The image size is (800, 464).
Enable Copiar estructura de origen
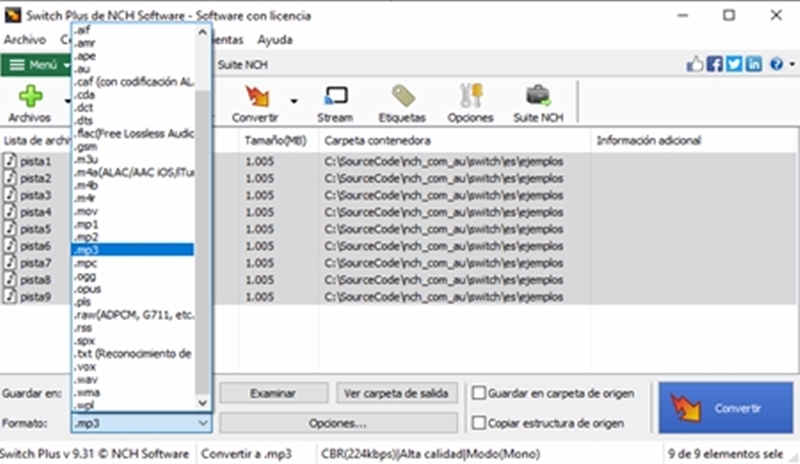(480, 422)
